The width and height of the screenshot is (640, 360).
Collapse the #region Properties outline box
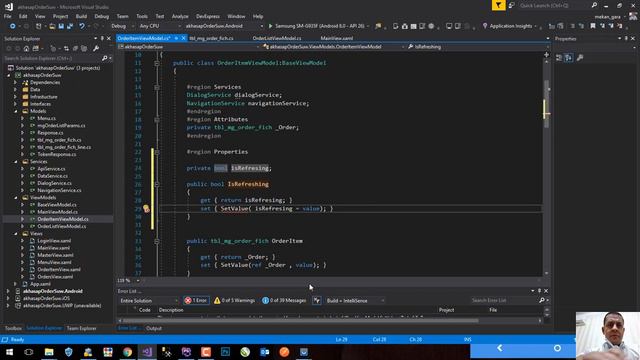coord(157,152)
